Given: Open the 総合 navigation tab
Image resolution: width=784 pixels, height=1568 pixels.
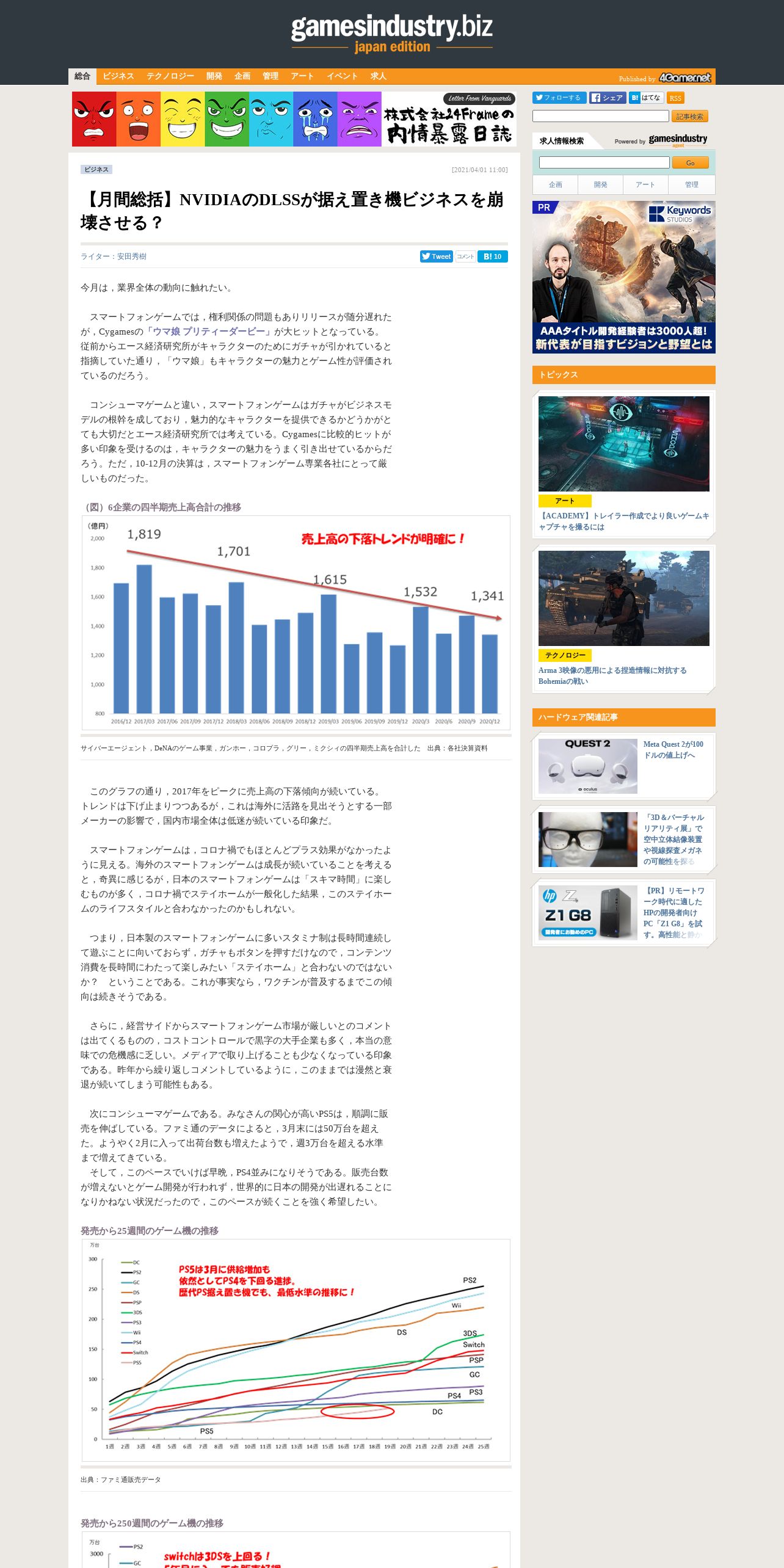Looking at the screenshot, I should pyautogui.click(x=82, y=76).
